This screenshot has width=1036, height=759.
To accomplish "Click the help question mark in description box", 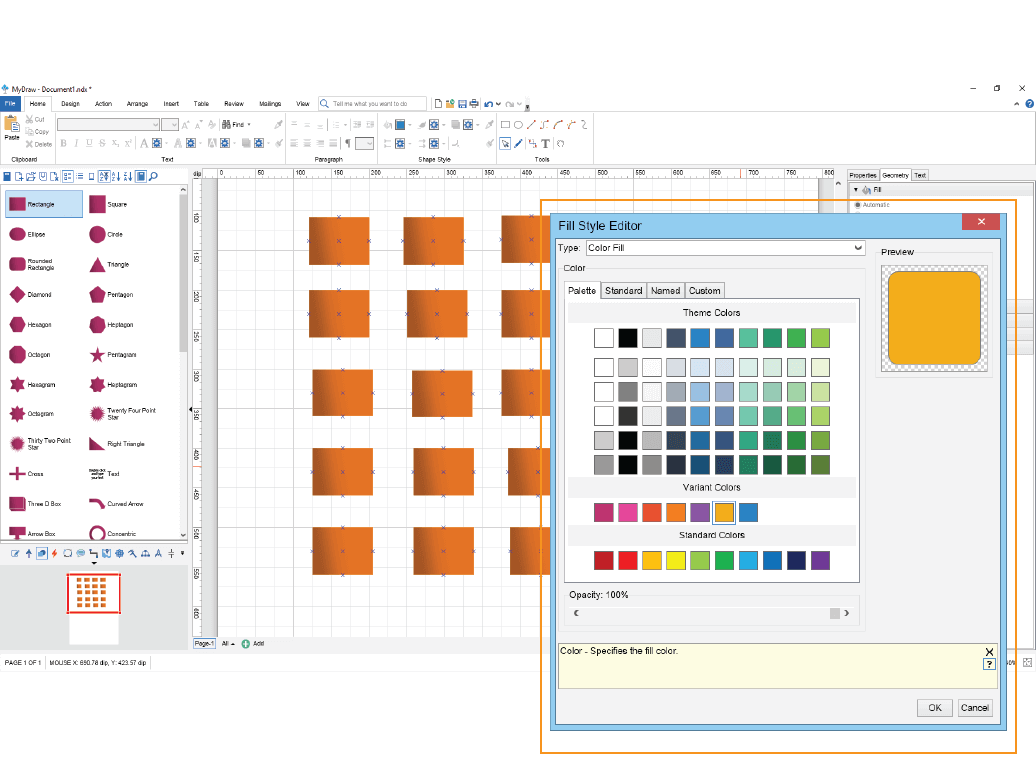I will coord(989,664).
